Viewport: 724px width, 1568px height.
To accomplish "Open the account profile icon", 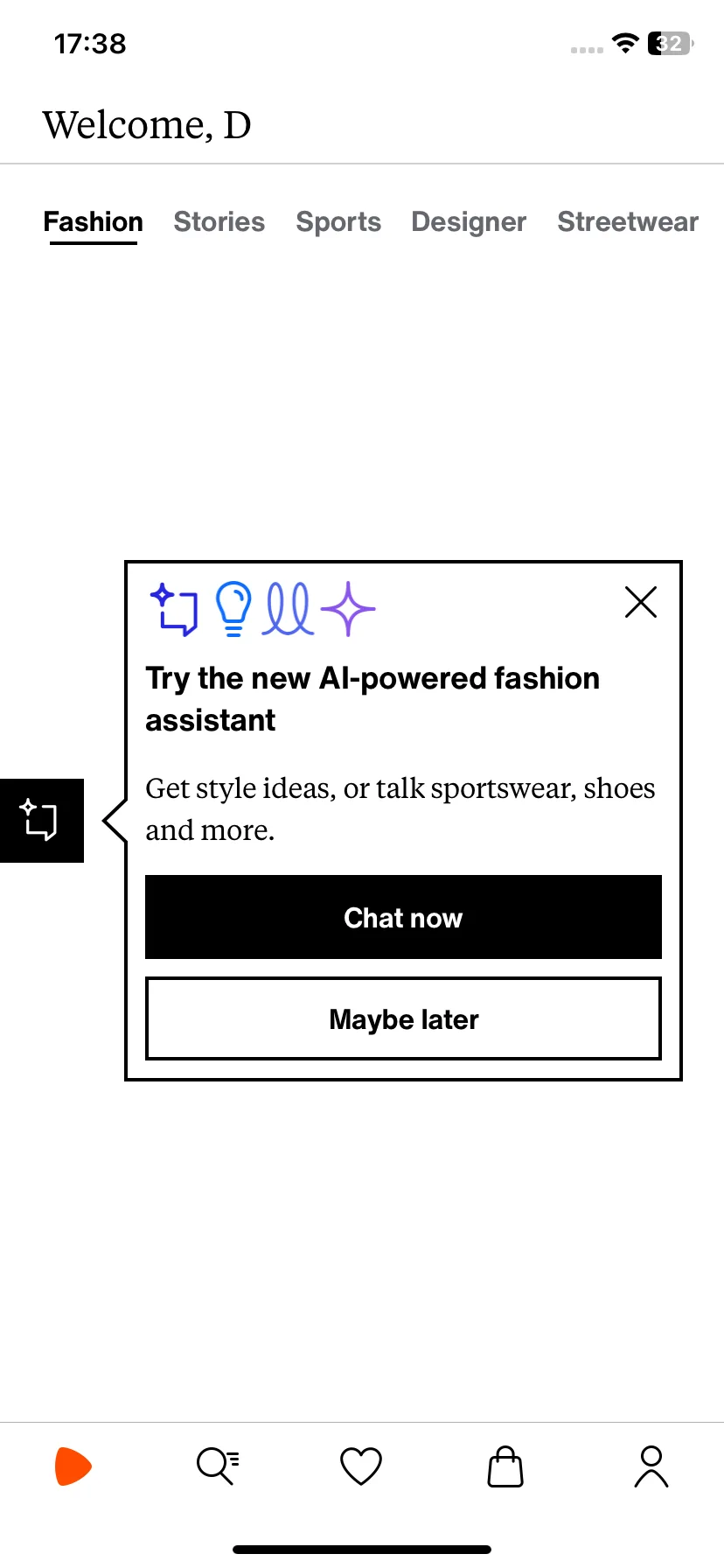I will click(x=651, y=1466).
